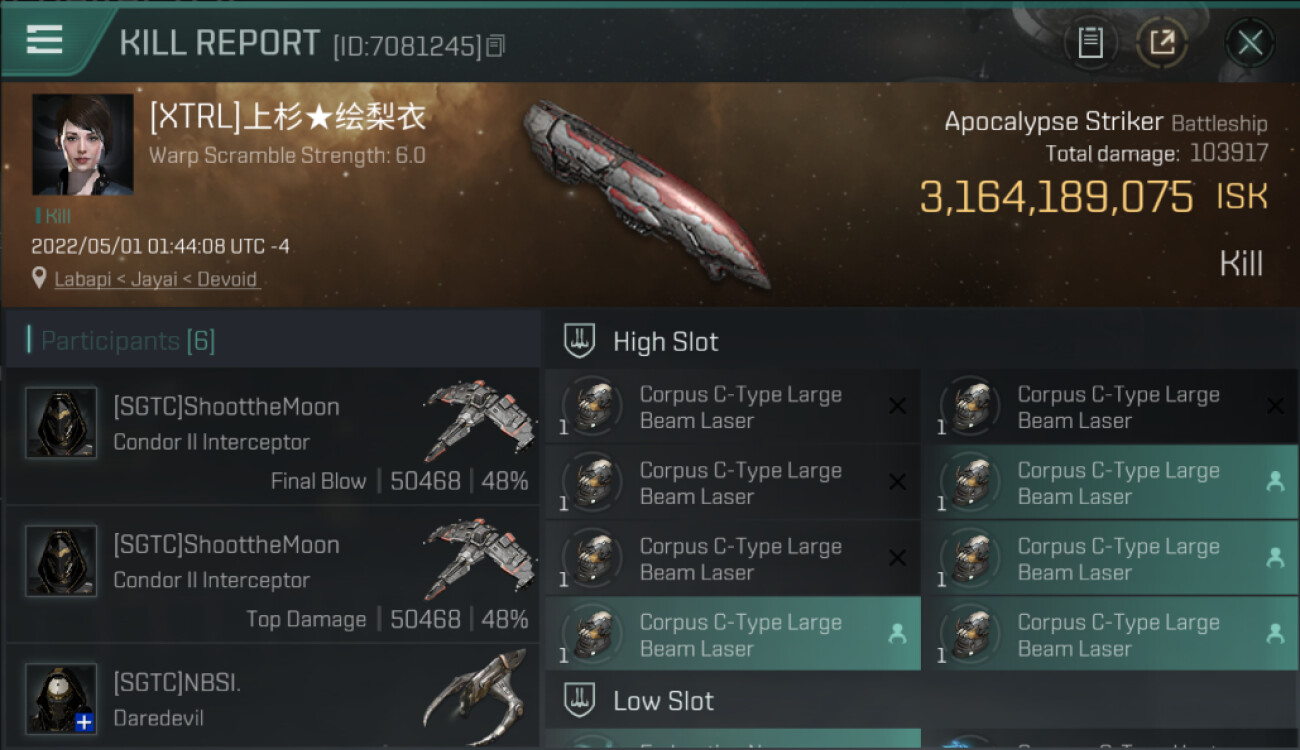The image size is (1300, 750).
Task: Click the location pin icon
Action: click(x=39, y=278)
